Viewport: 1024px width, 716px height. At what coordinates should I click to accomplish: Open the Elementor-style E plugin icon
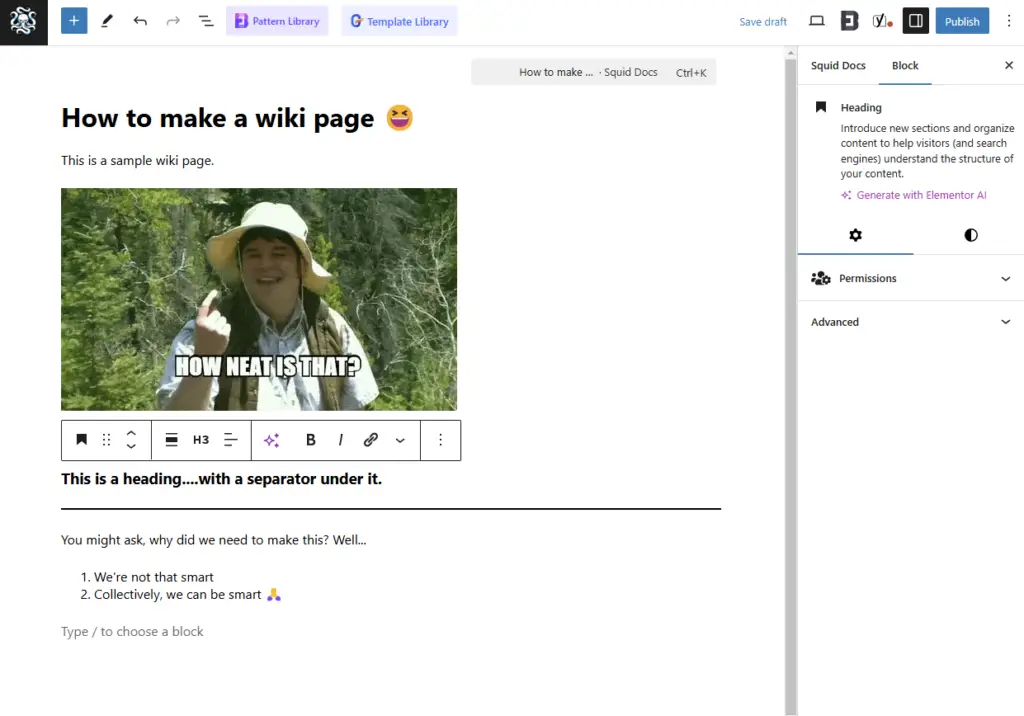pos(849,21)
